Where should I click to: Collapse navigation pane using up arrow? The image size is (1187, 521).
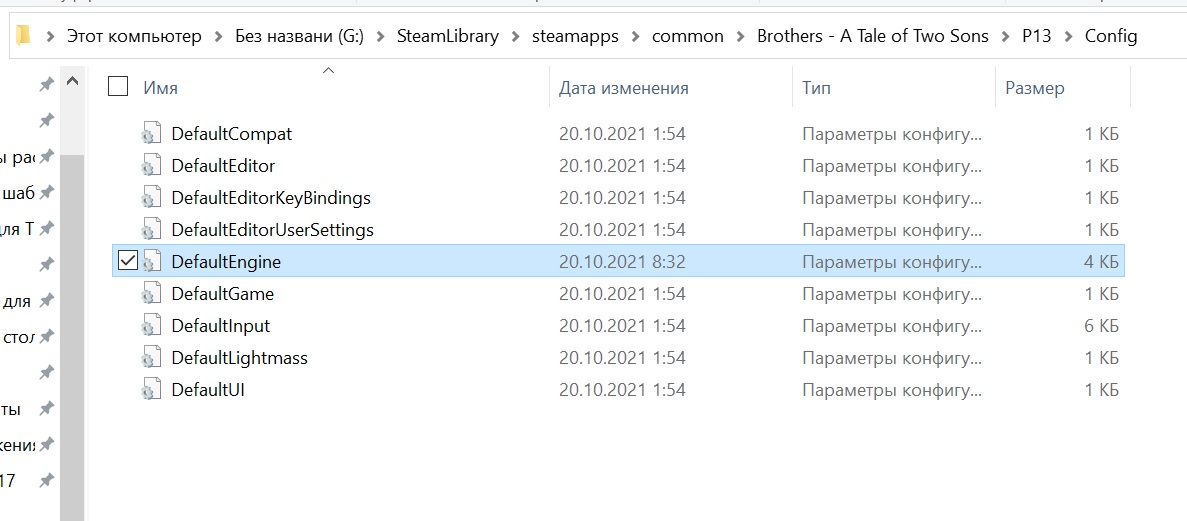73,81
